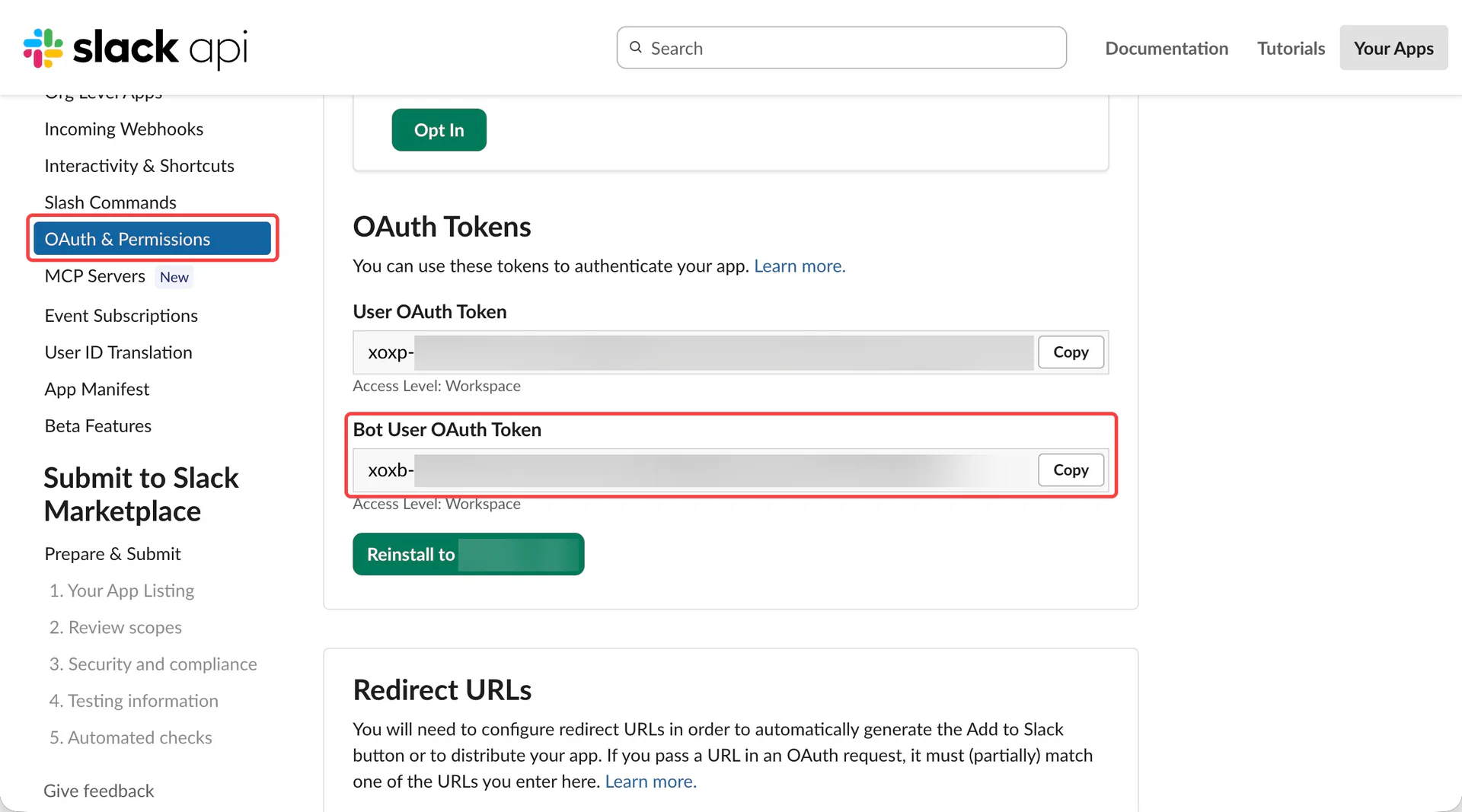Screen dimensions: 1462x812
Task: Click the green Opt In button
Action: [439, 130]
